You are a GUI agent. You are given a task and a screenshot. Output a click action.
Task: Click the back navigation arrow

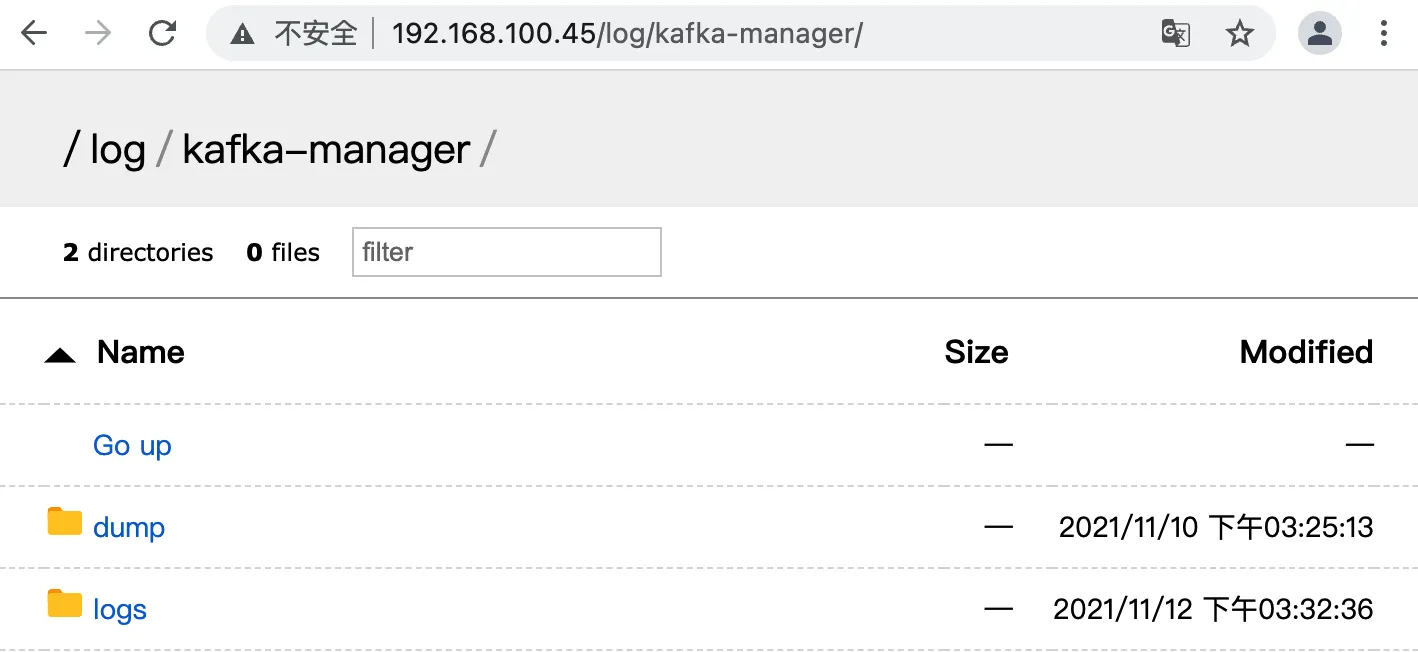click(34, 32)
